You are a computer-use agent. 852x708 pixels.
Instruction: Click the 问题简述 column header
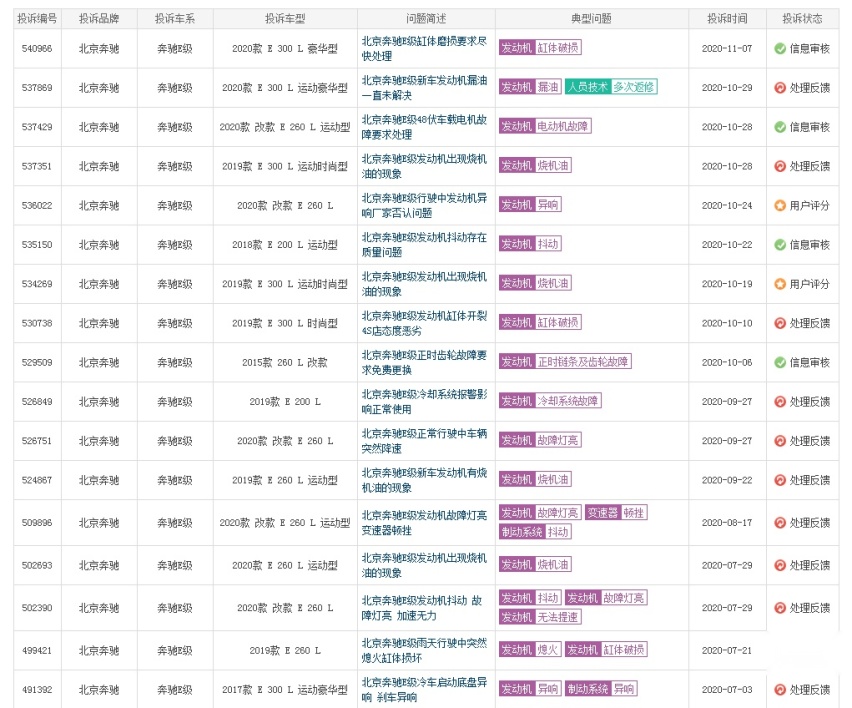(x=426, y=18)
